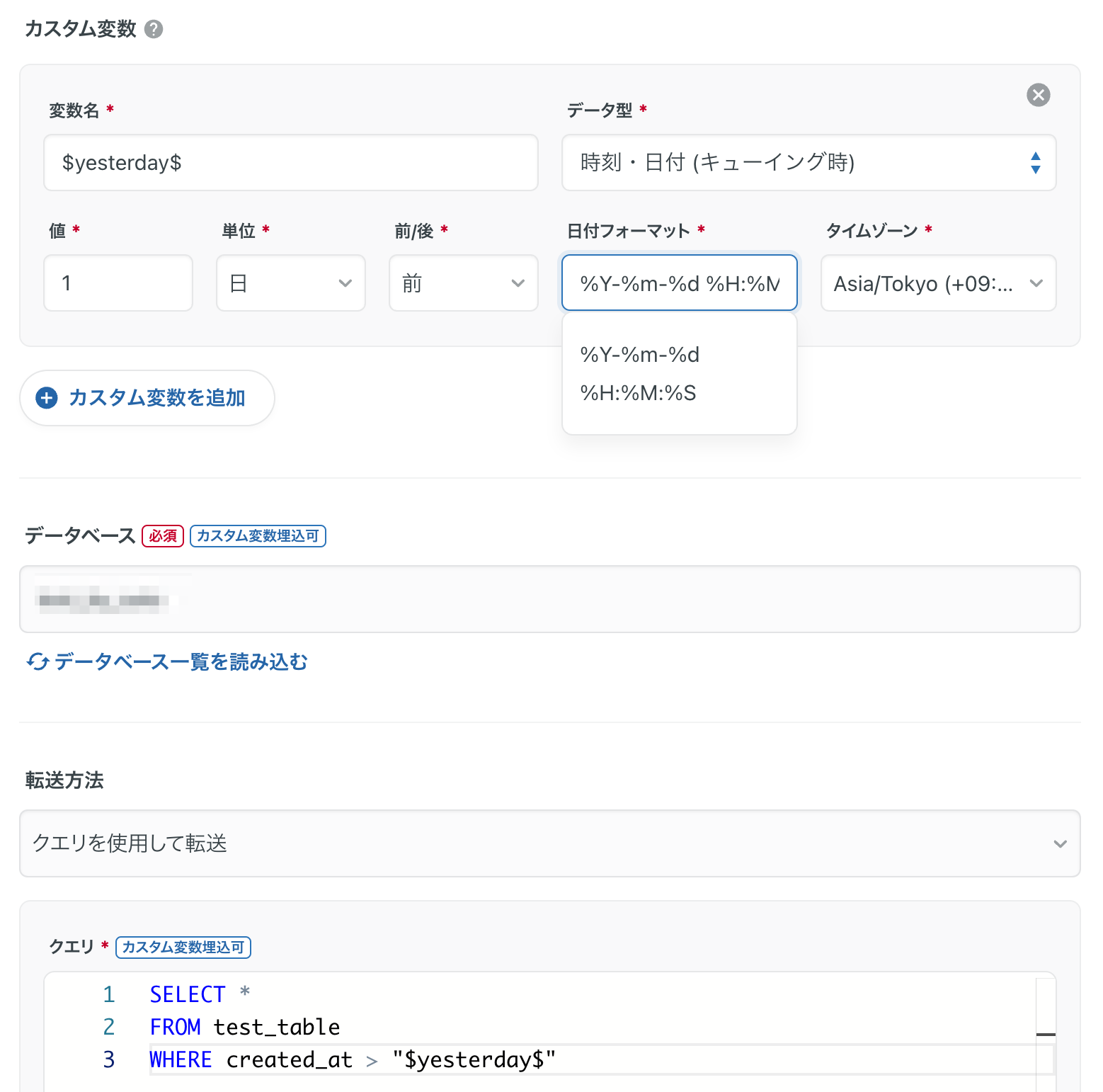Click the データ型 up-down arrows icon
This screenshot has height=1092, width=1103.
(x=1036, y=163)
